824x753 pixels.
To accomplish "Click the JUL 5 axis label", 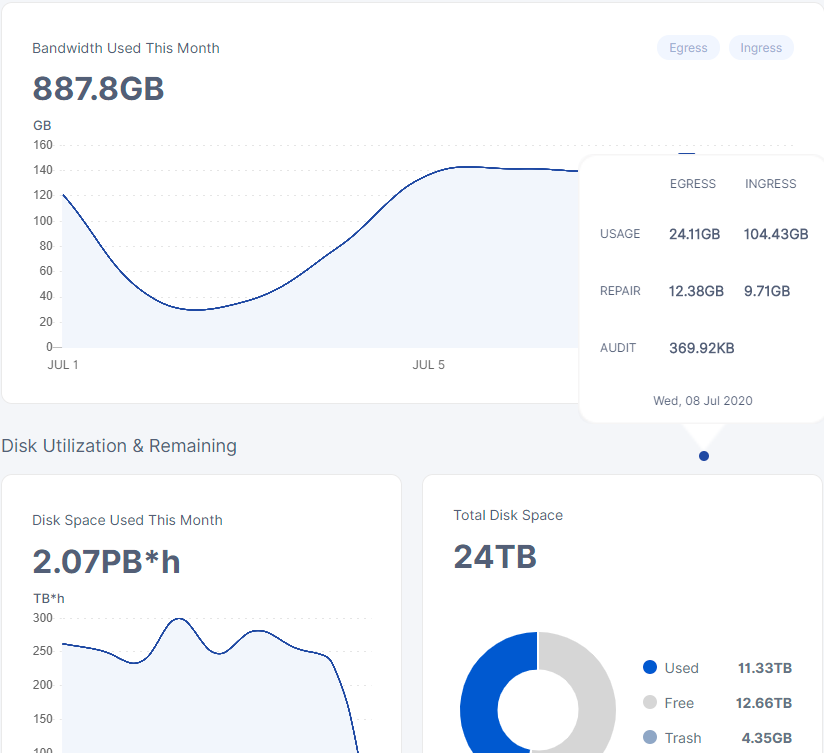I will (x=428, y=365).
